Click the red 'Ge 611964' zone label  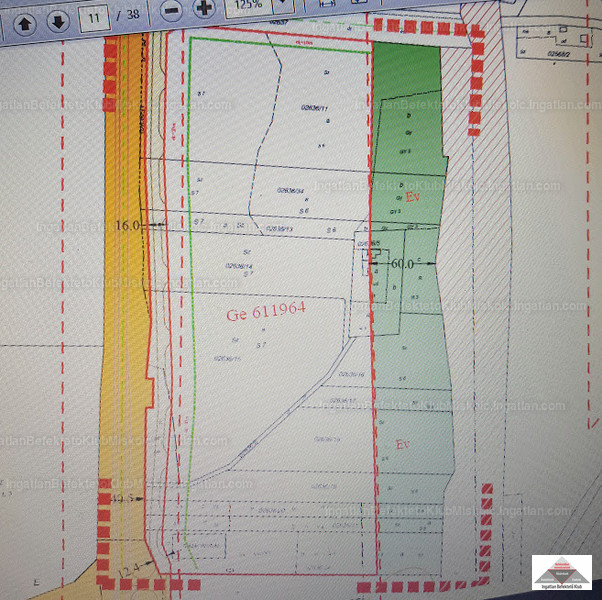(x=265, y=312)
